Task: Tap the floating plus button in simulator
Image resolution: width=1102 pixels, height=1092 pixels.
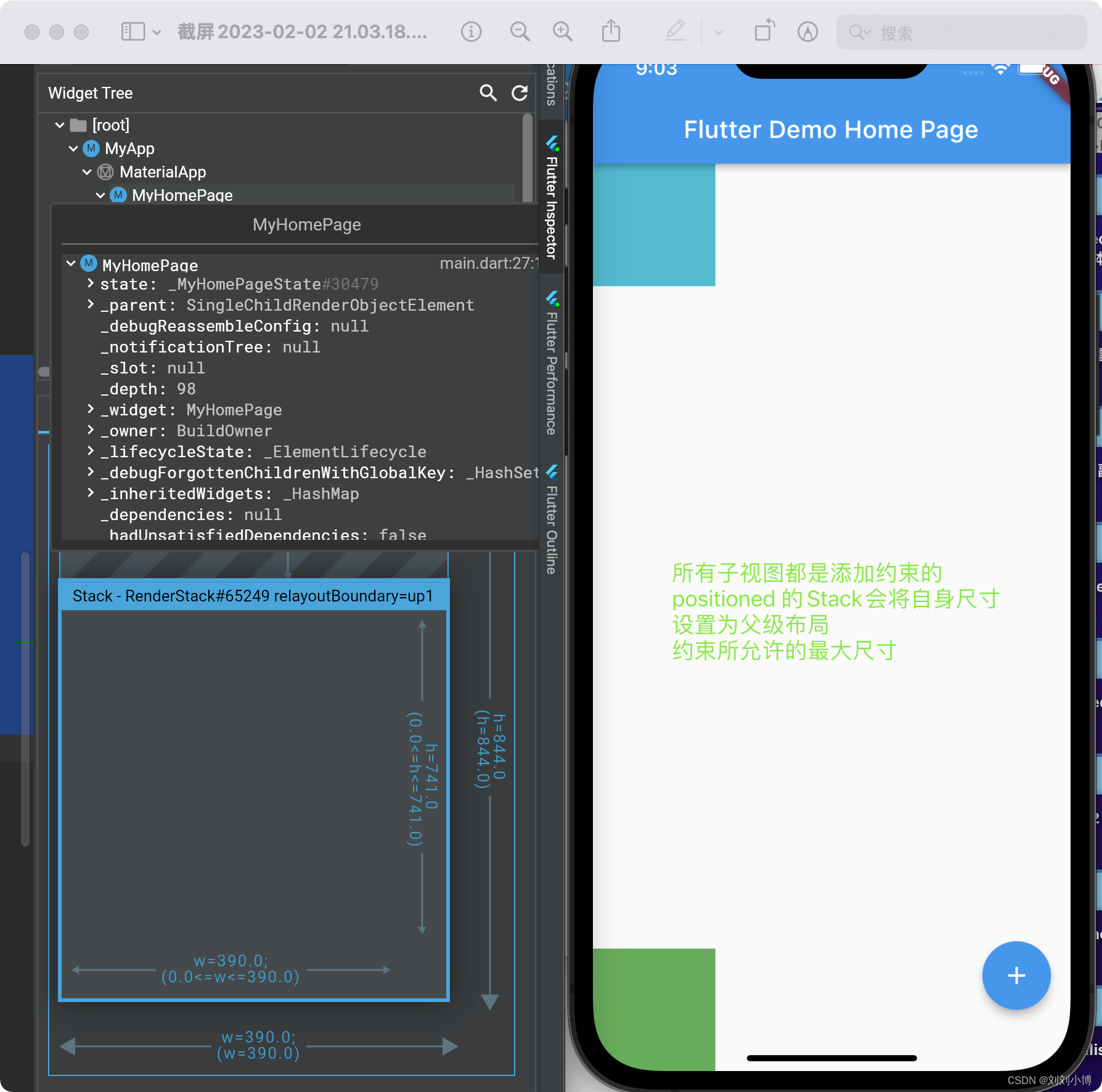Action: (x=1016, y=976)
